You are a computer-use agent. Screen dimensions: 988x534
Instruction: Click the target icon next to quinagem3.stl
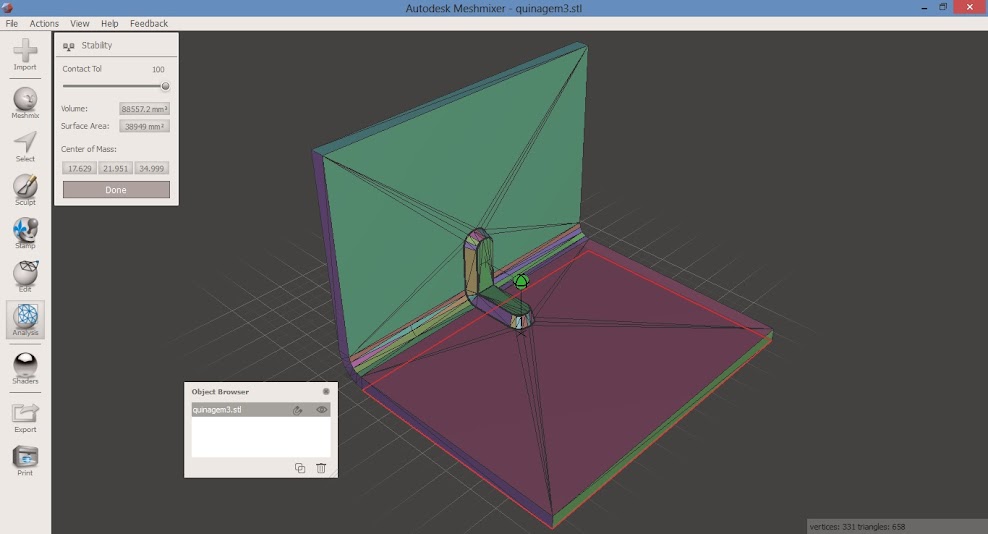(297, 410)
